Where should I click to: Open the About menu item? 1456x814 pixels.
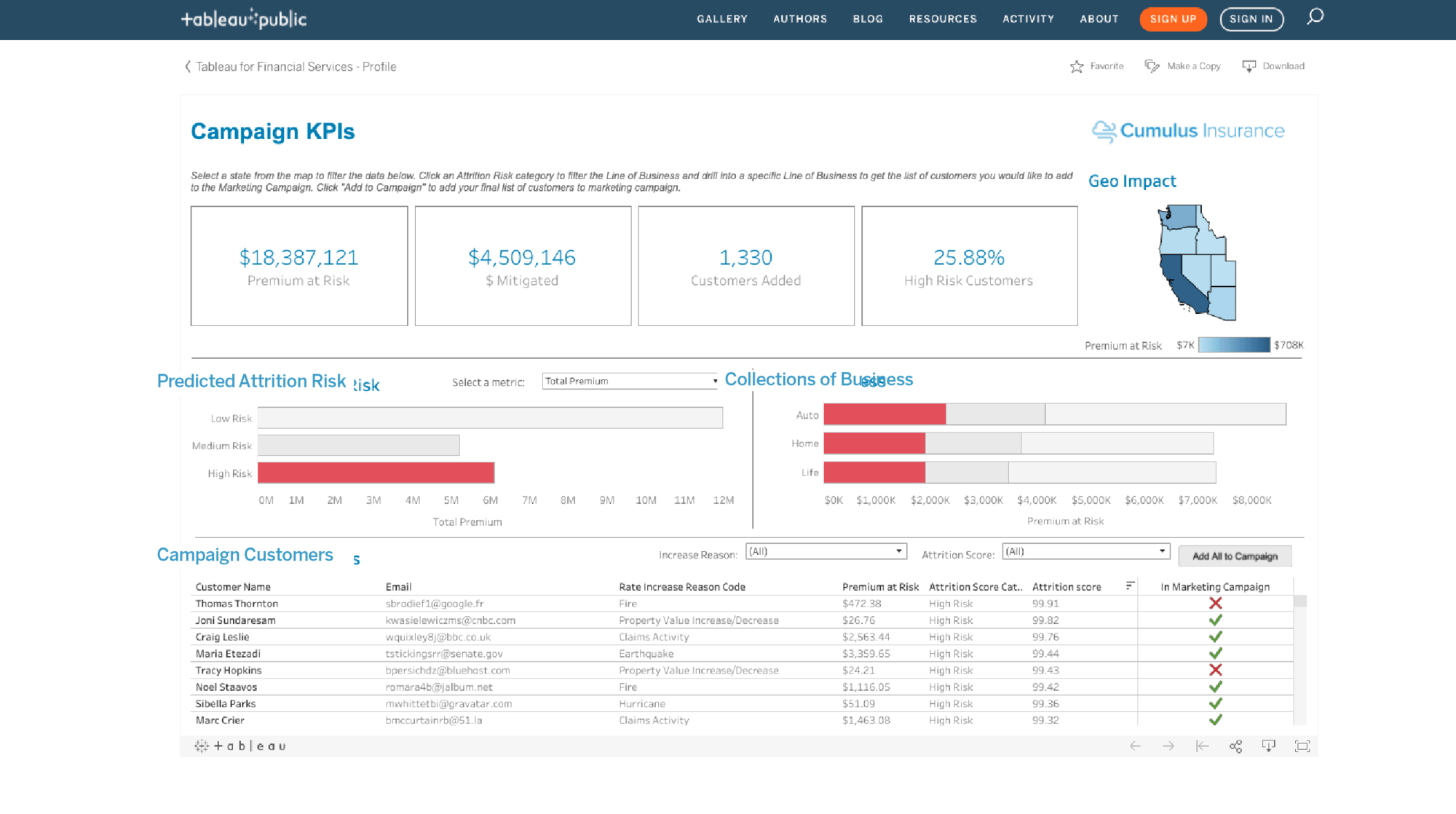(1099, 19)
